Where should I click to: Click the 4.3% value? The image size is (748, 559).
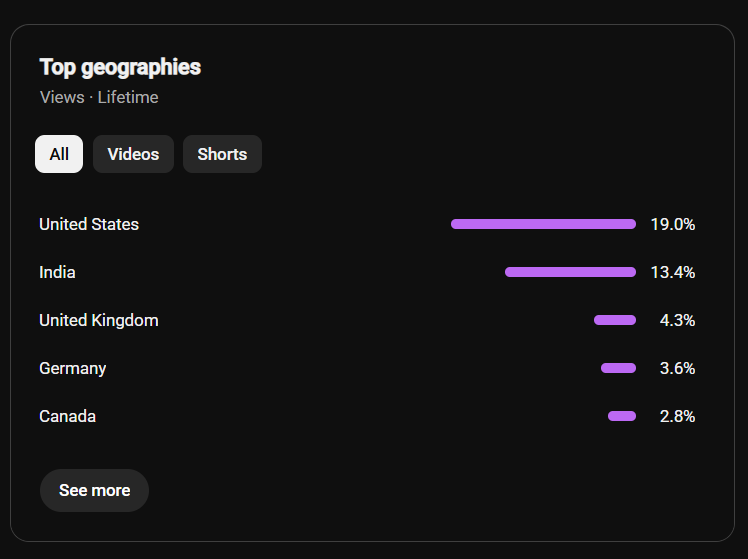[677, 321]
